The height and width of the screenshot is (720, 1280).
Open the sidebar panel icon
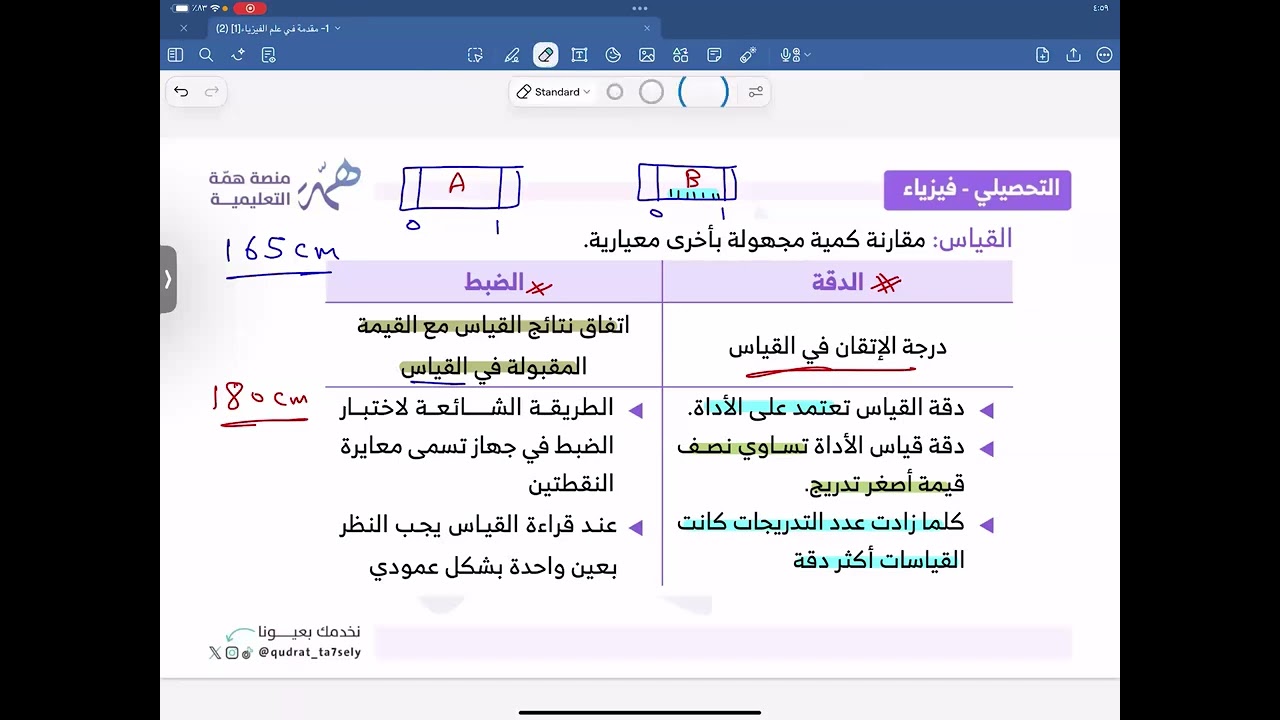(176, 55)
